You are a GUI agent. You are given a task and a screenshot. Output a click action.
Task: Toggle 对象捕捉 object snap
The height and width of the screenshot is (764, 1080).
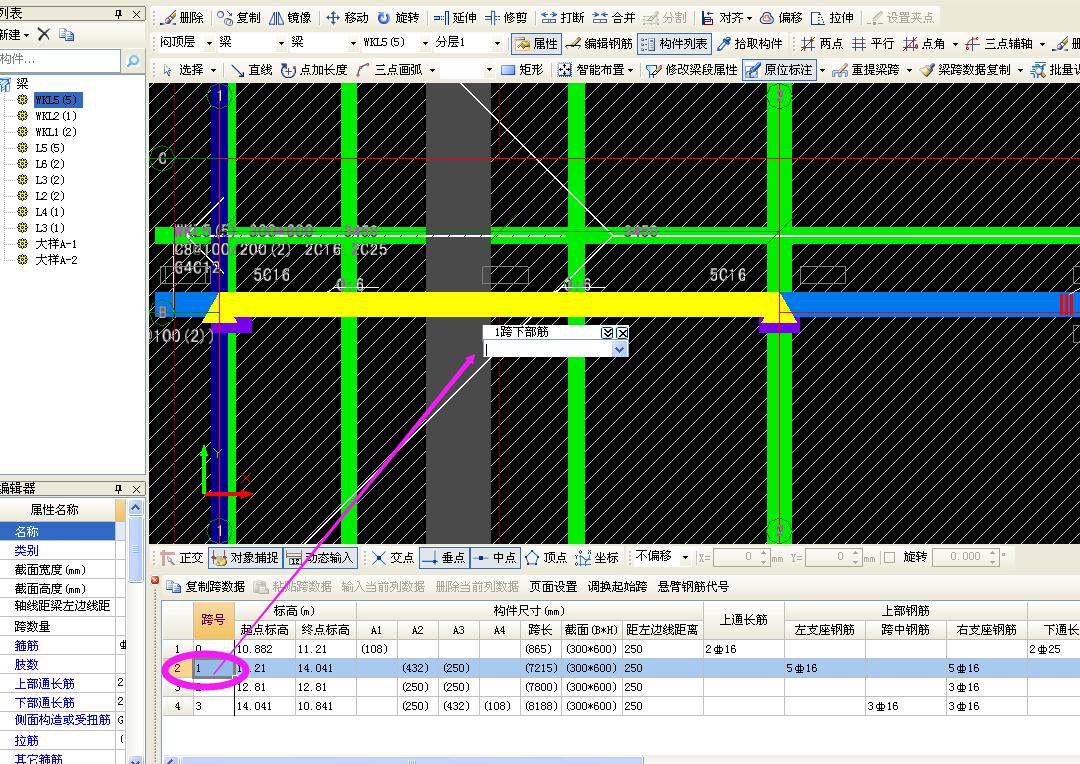coord(245,557)
